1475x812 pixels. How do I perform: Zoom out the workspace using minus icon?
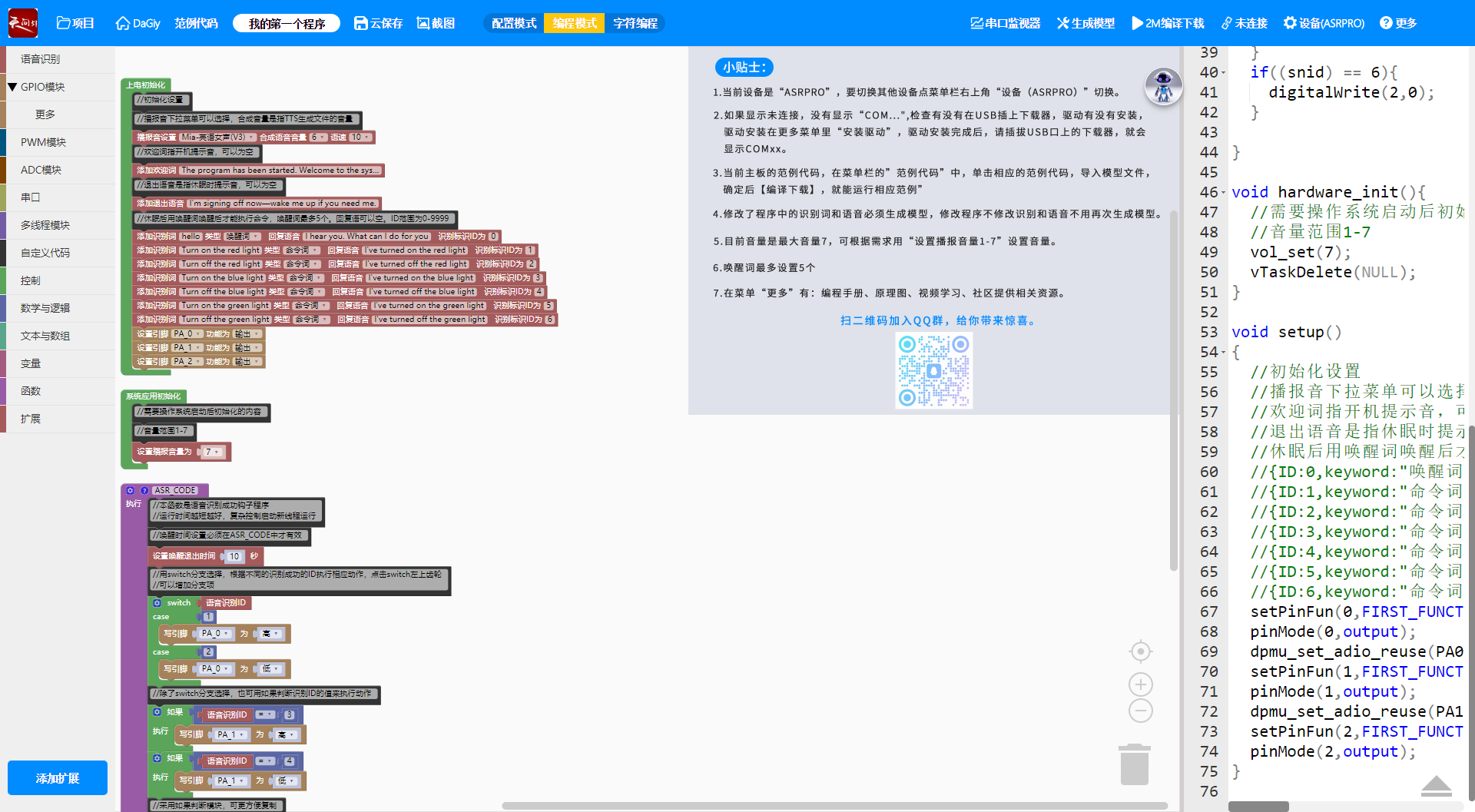tap(1140, 711)
